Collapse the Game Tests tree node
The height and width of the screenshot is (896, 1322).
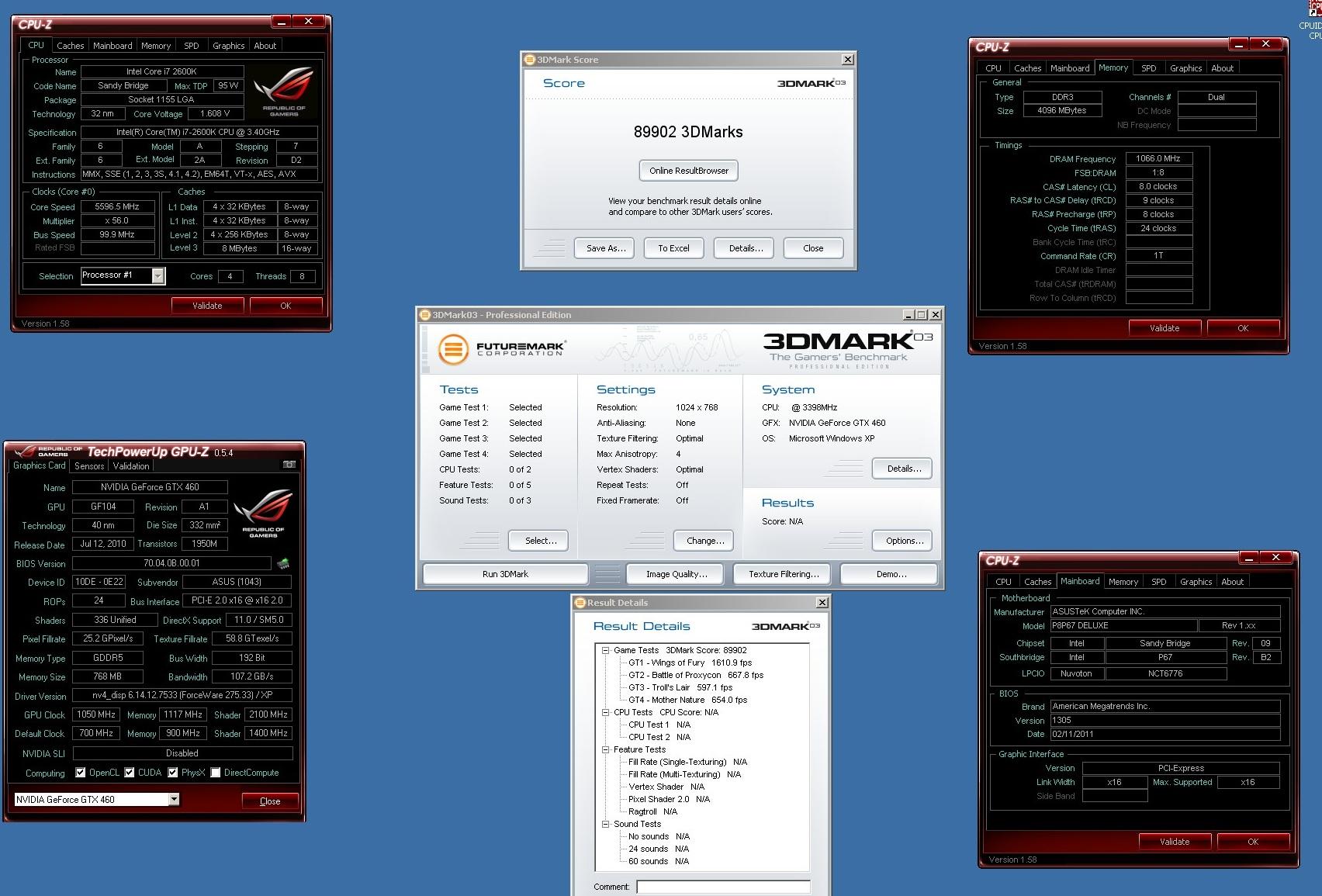pyautogui.click(x=605, y=651)
